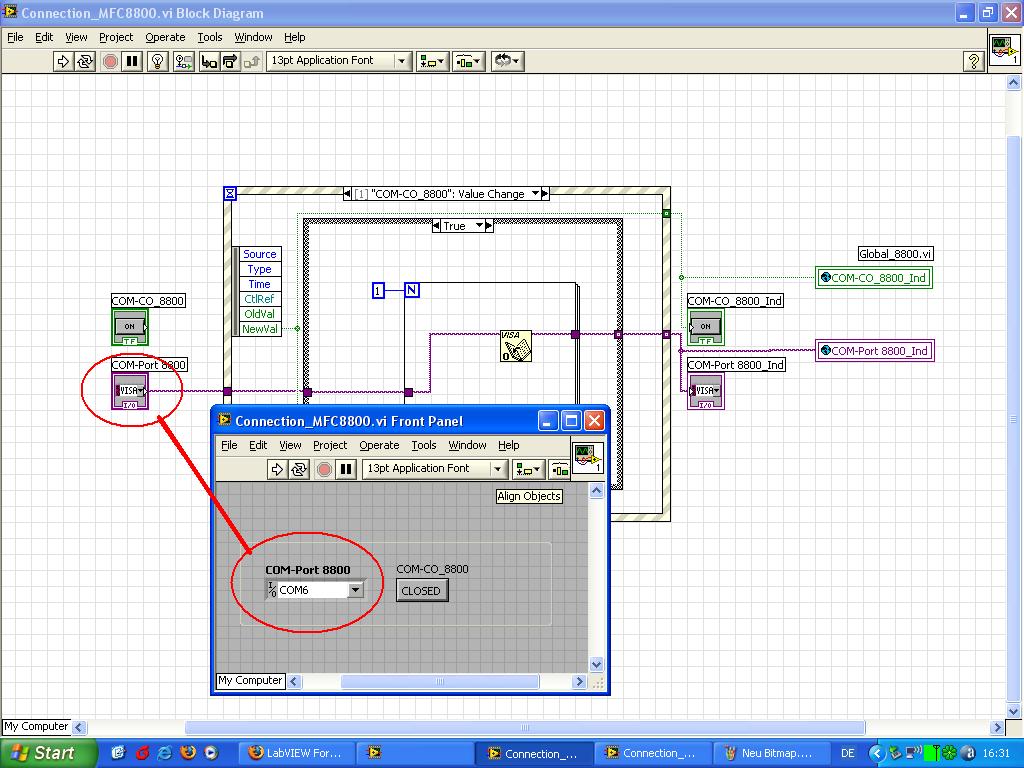Toggle Highlight Execution light bulb

[x=157, y=61]
